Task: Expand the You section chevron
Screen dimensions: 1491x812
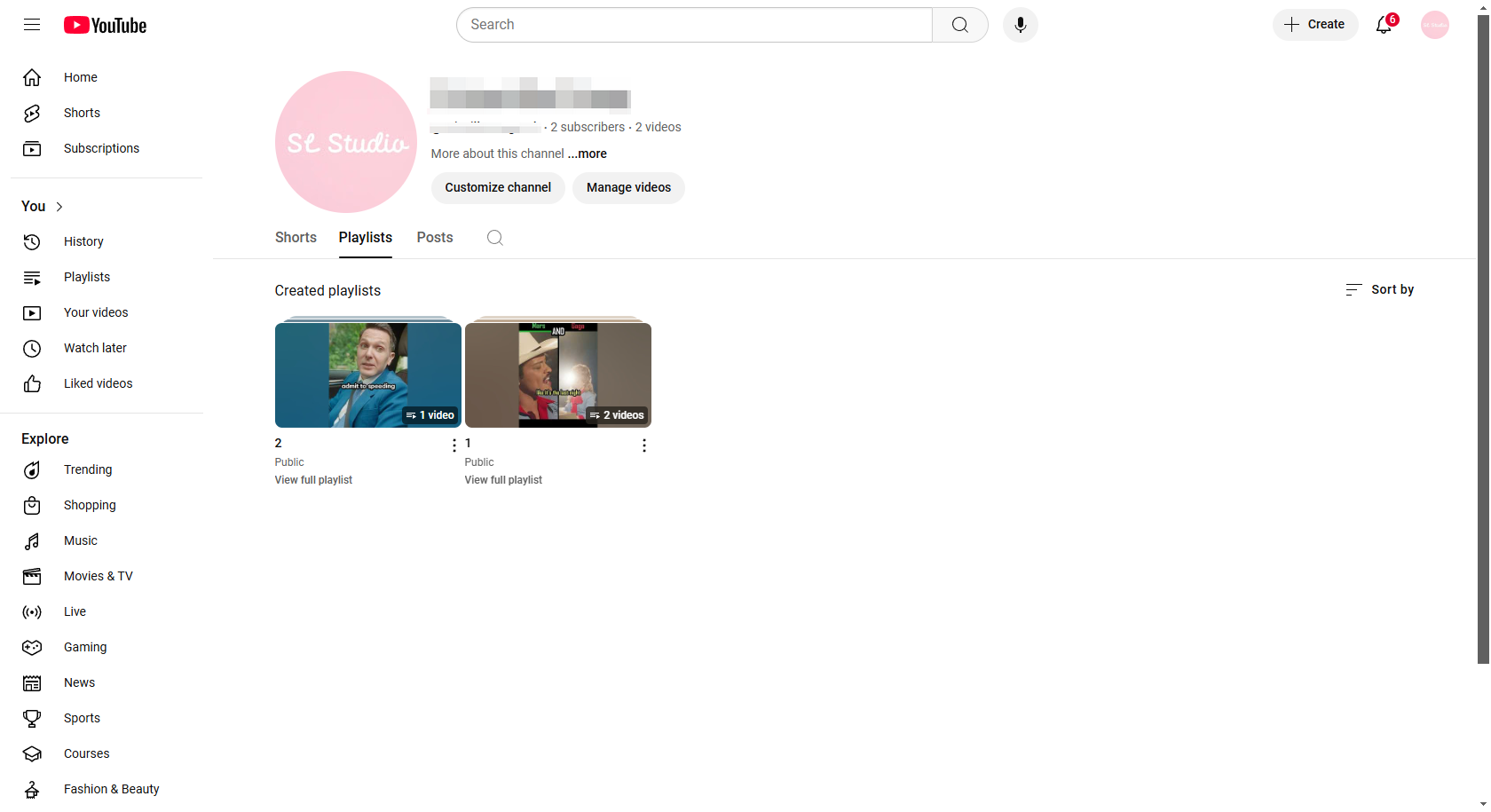Action: coord(60,206)
